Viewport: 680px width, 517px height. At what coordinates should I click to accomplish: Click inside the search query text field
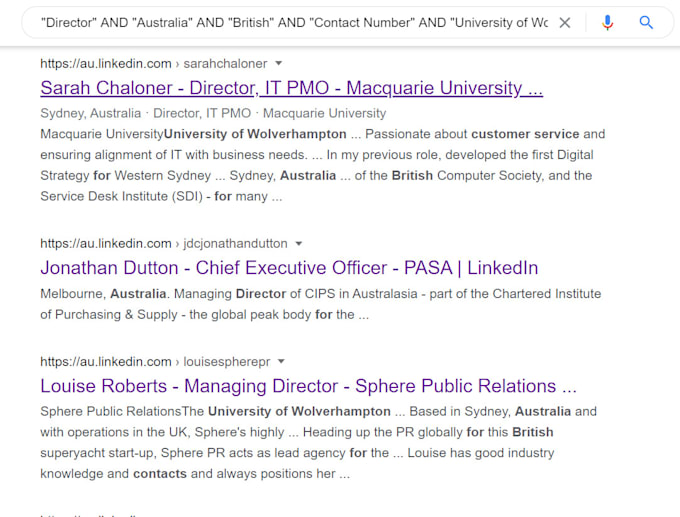(294, 23)
